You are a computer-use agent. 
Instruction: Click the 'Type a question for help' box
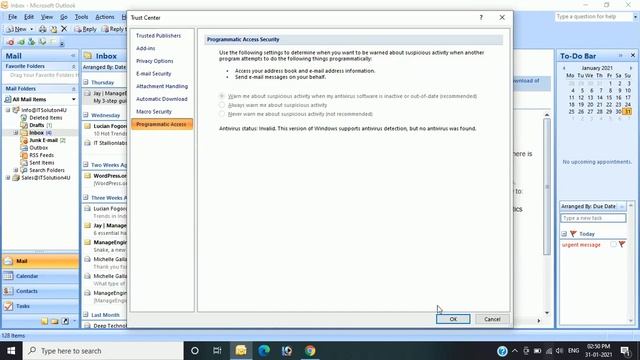pyautogui.click(x=594, y=17)
